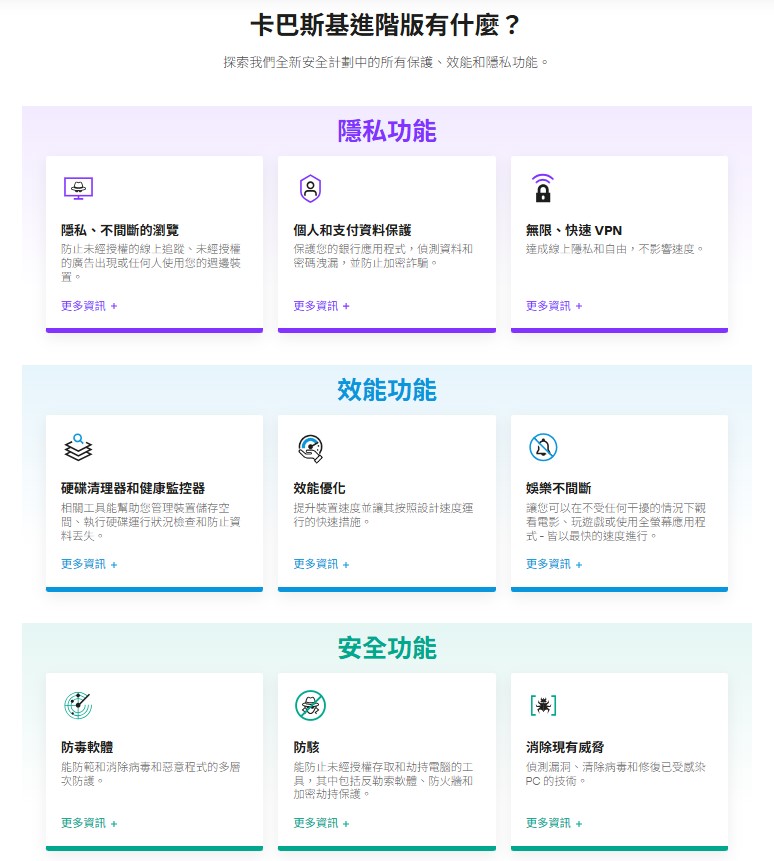Viewport: 774px width, 861px height.
Task: Expand 更多資訊 under 隱私、不間斷的瀏覽
Action: pos(89,306)
